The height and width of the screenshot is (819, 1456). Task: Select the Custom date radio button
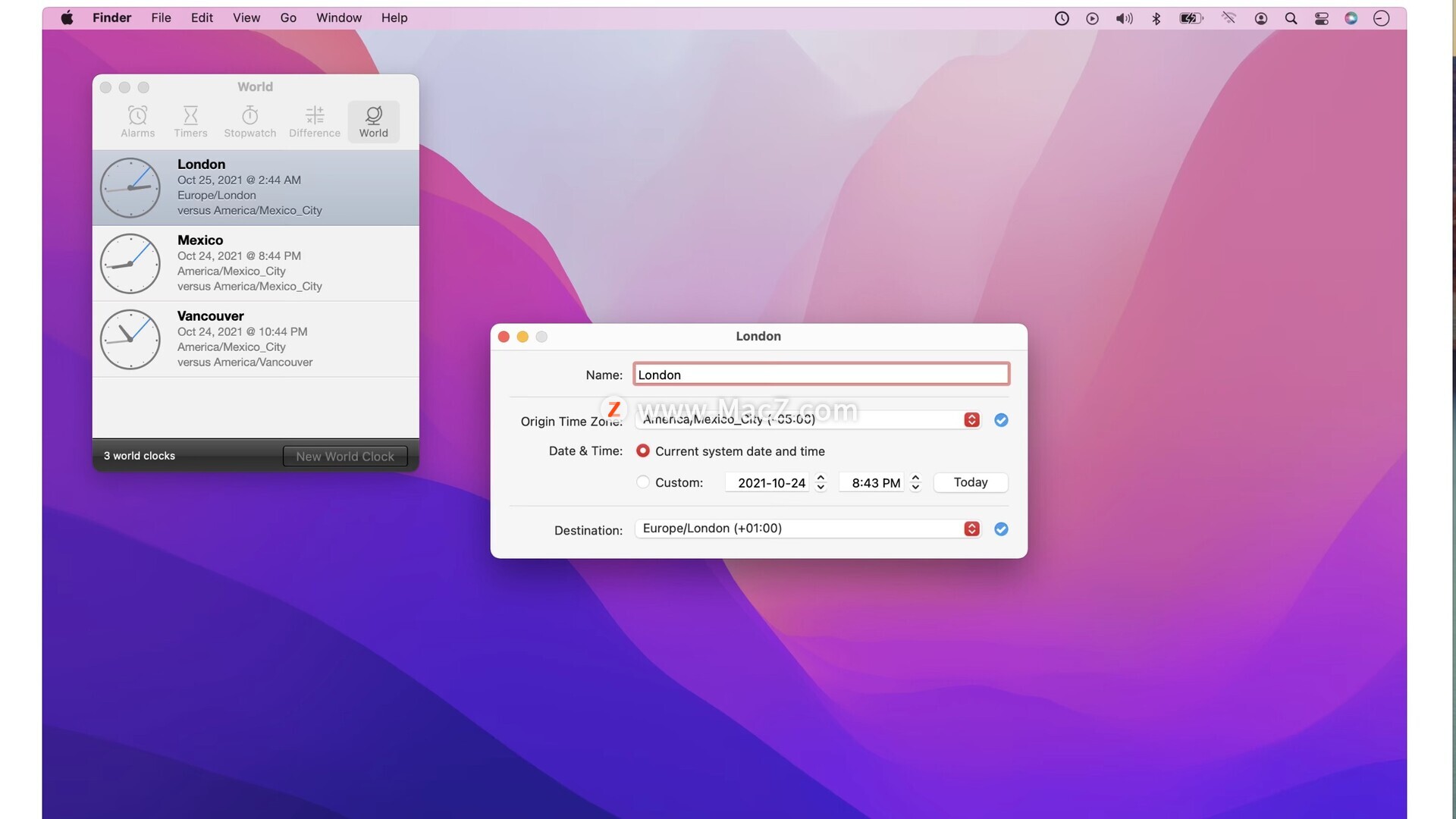(x=643, y=482)
